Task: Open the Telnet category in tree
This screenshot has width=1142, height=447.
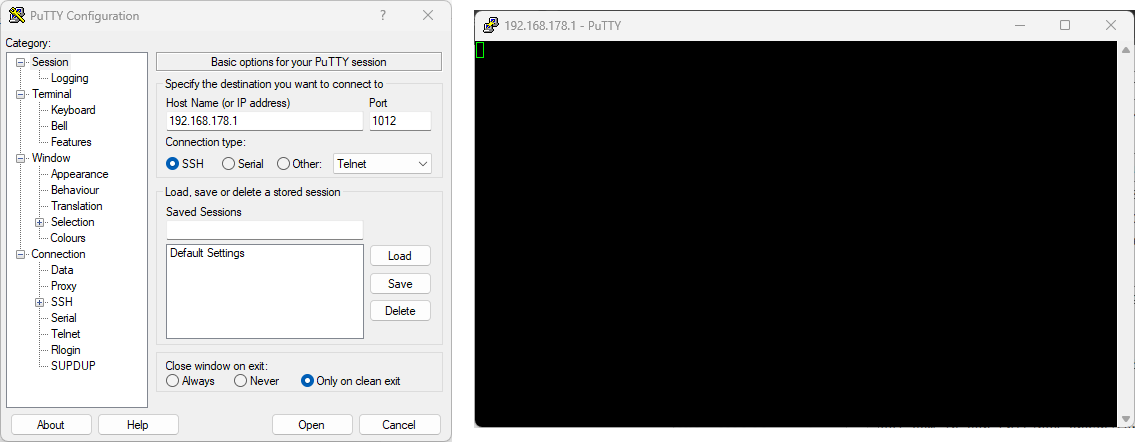Action: 66,335
